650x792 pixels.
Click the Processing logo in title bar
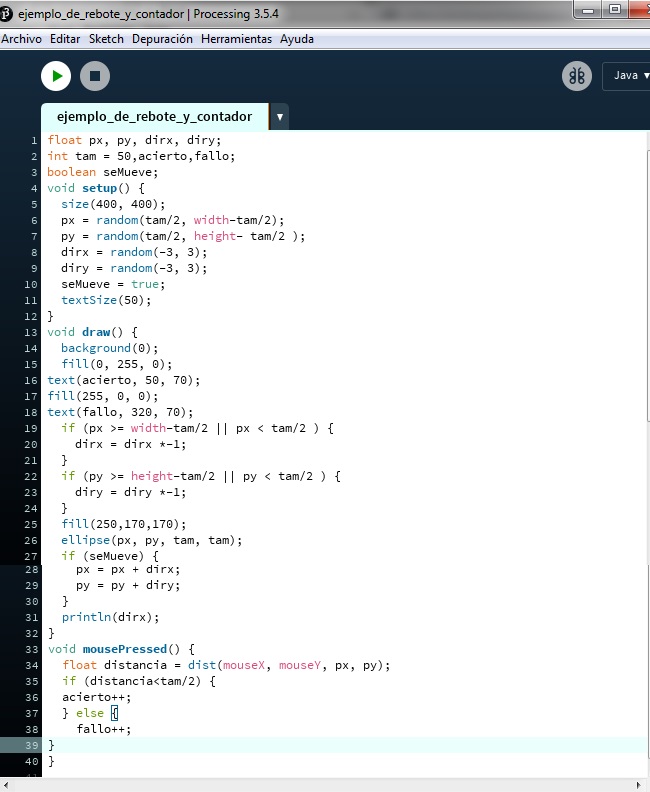8,11
